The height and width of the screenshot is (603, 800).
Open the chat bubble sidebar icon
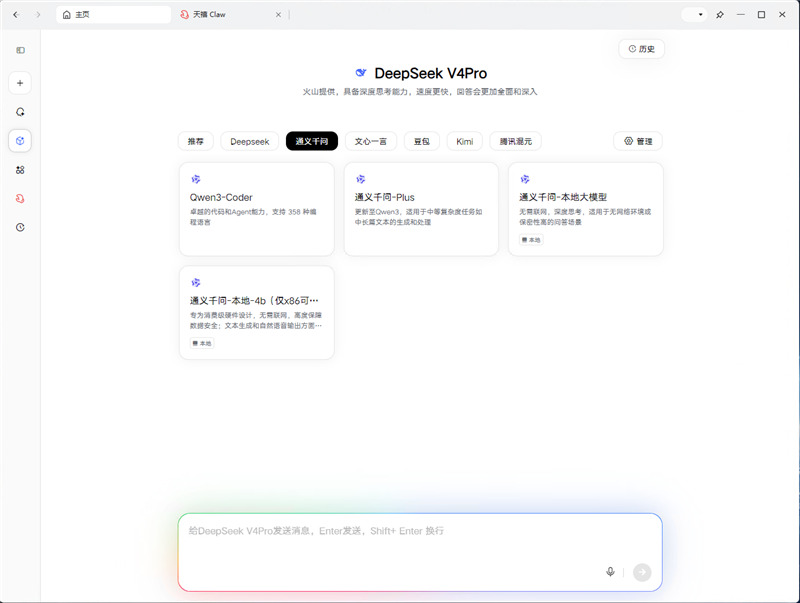point(20,112)
